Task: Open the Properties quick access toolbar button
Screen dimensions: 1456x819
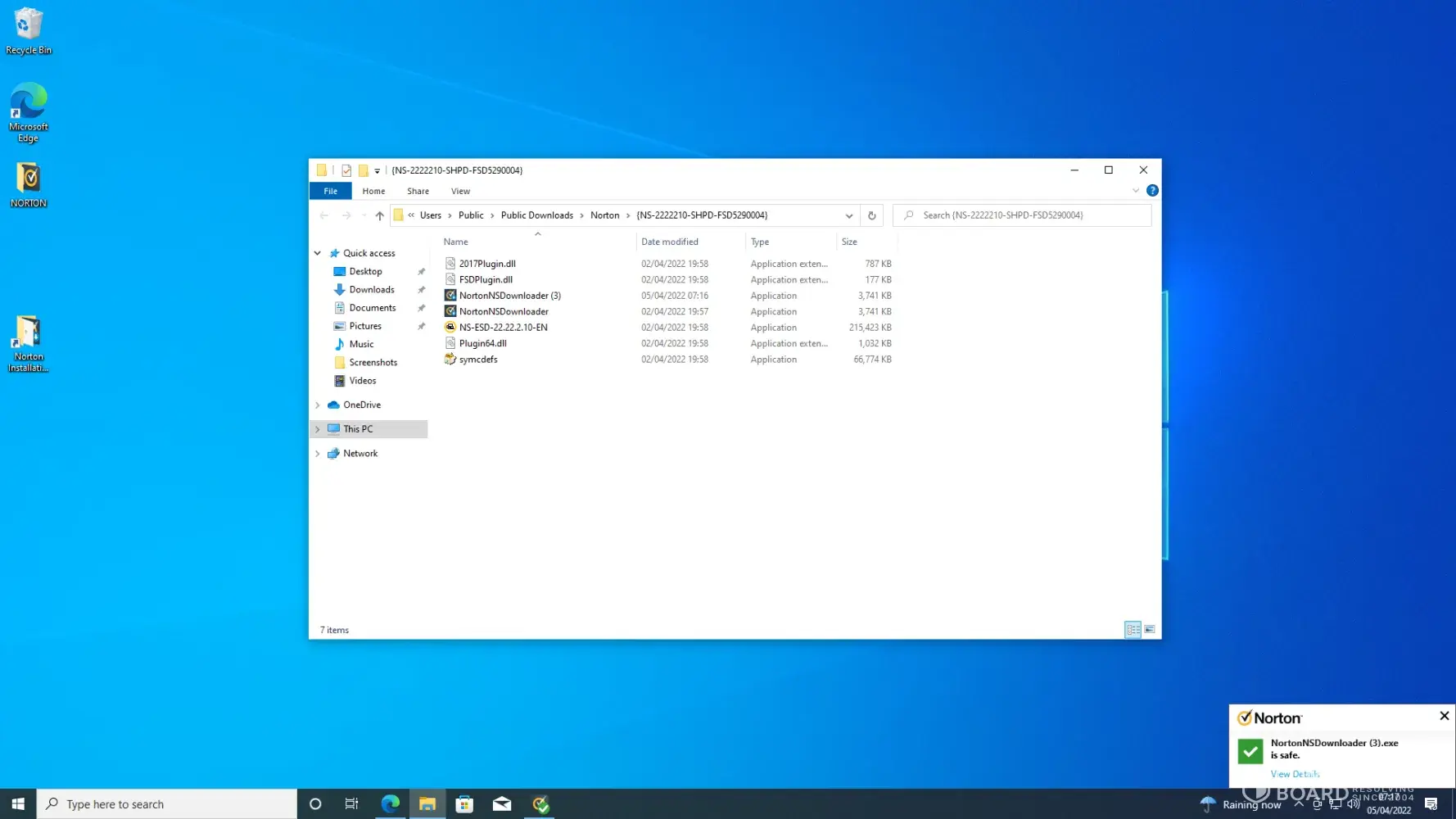Action: pos(346,170)
